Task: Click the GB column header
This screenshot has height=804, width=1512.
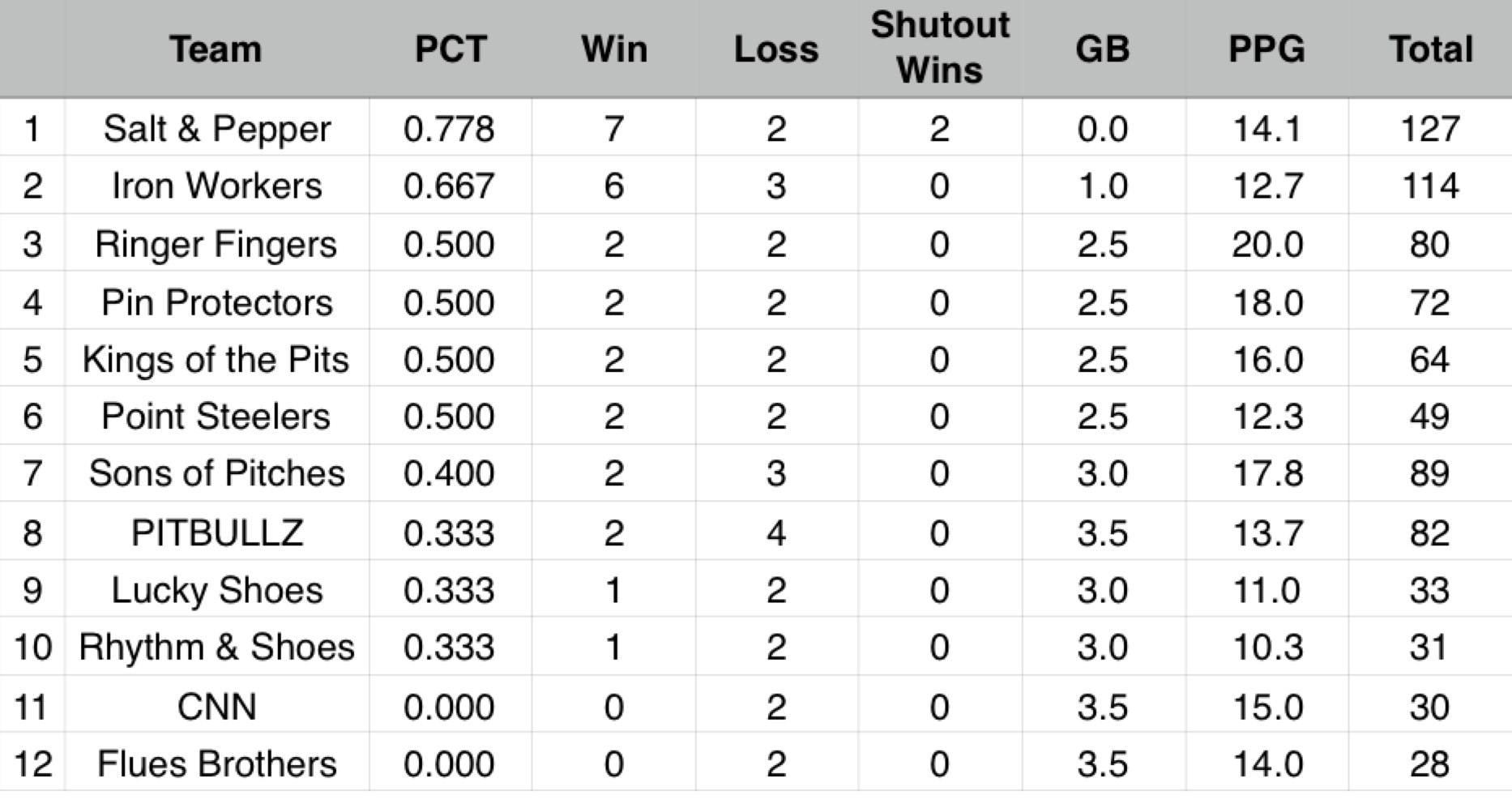Action: pyautogui.click(x=1102, y=49)
